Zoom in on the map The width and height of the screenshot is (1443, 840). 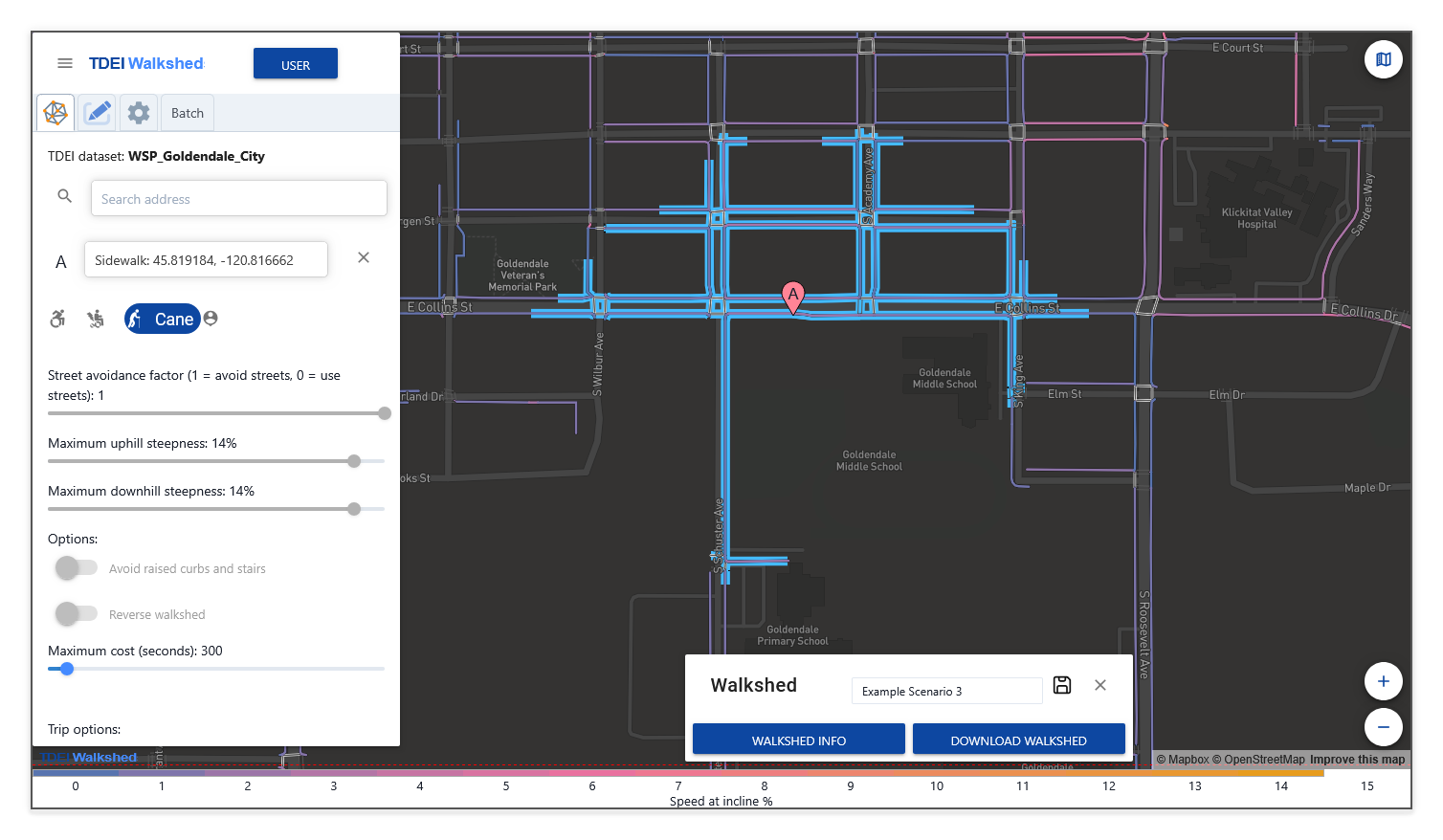[1383, 681]
